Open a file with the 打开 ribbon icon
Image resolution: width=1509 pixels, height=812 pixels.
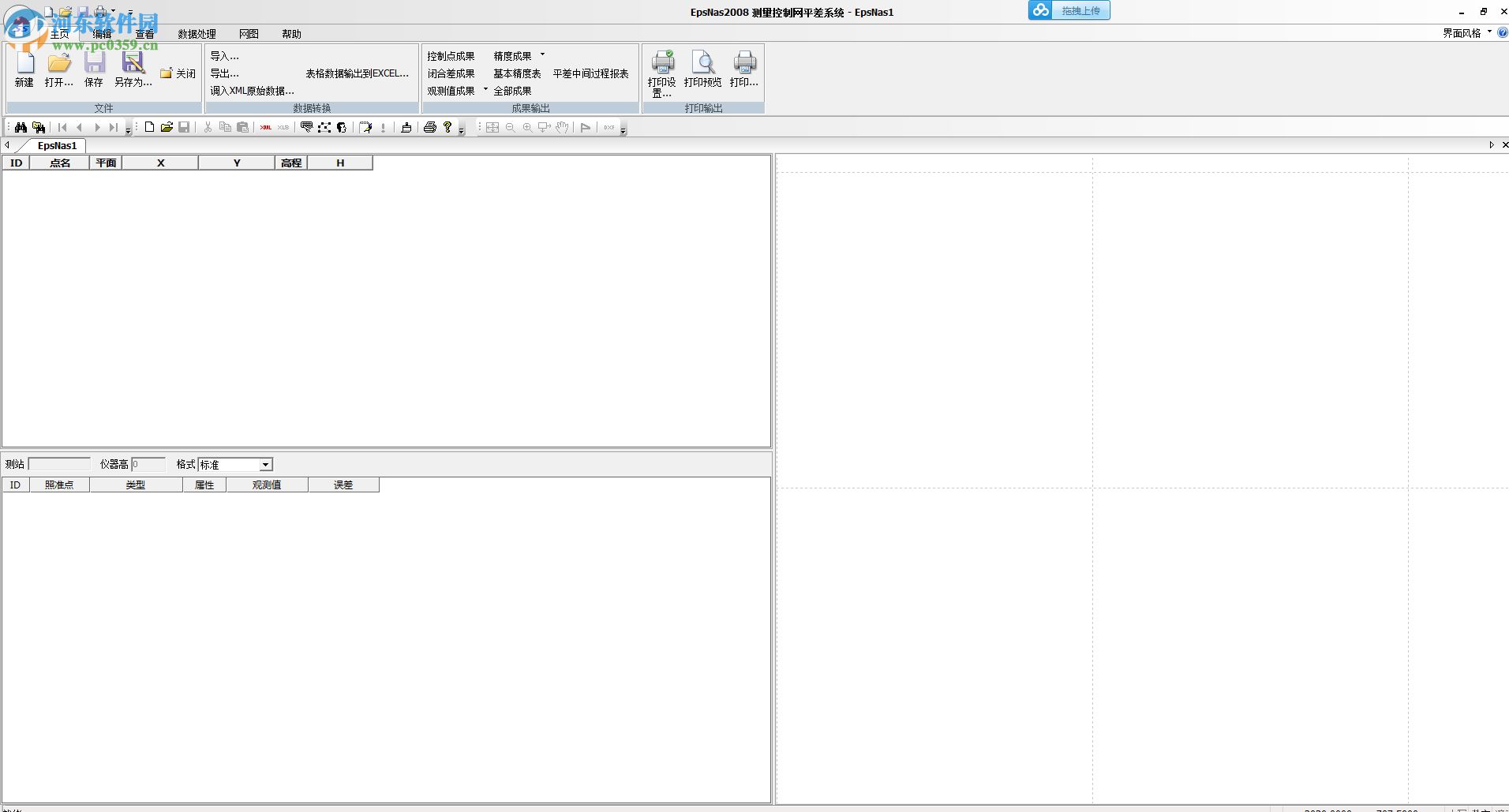pyautogui.click(x=59, y=69)
